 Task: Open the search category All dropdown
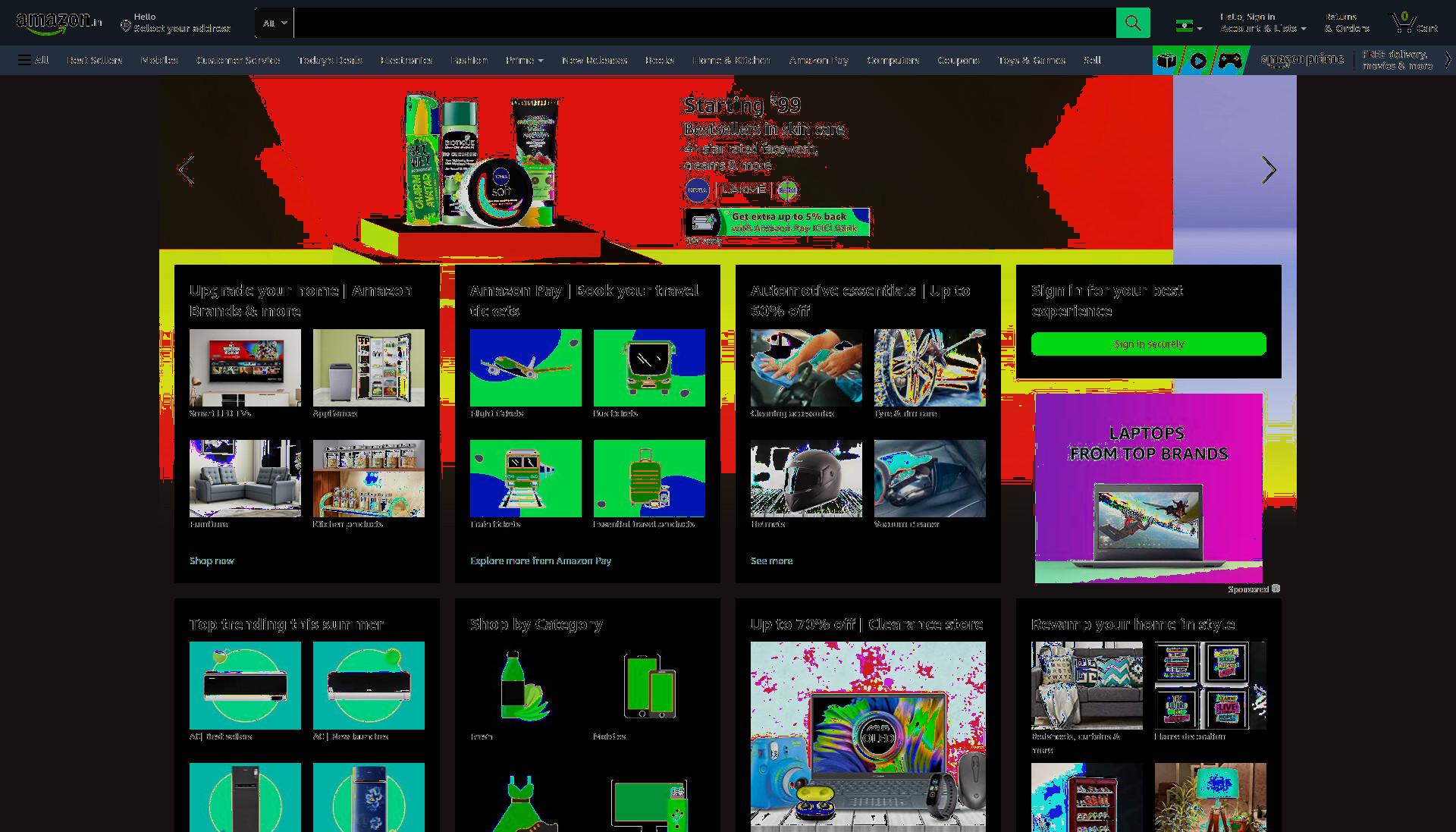click(x=275, y=23)
